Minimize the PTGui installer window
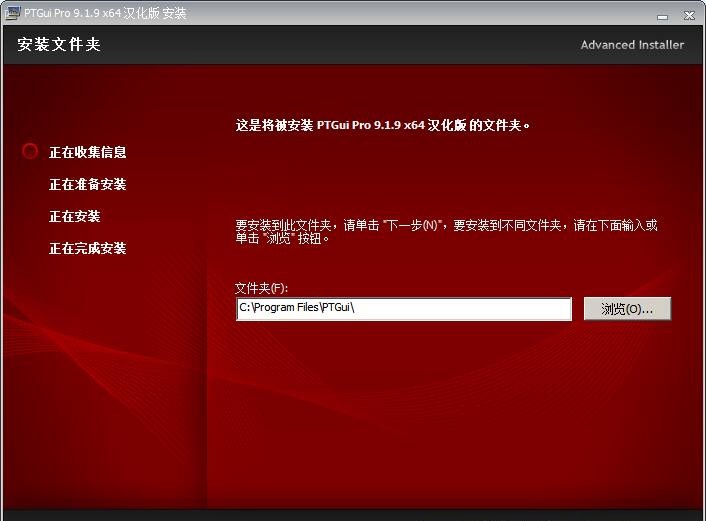This screenshot has width=706, height=521. (x=662, y=16)
